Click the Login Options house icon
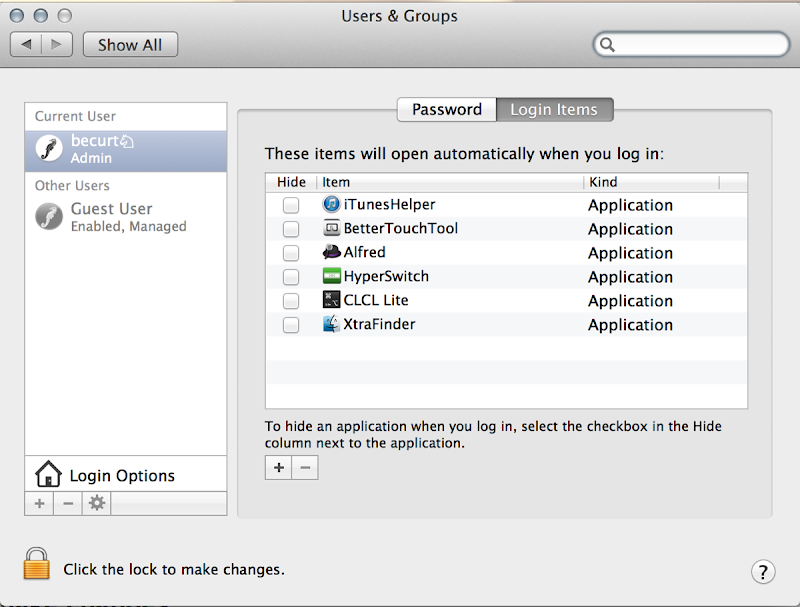 tap(48, 474)
